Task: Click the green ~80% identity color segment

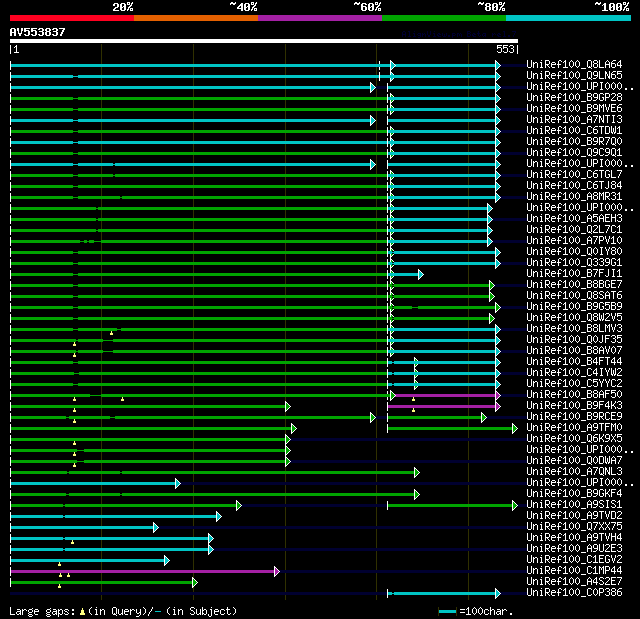Action: point(444,18)
